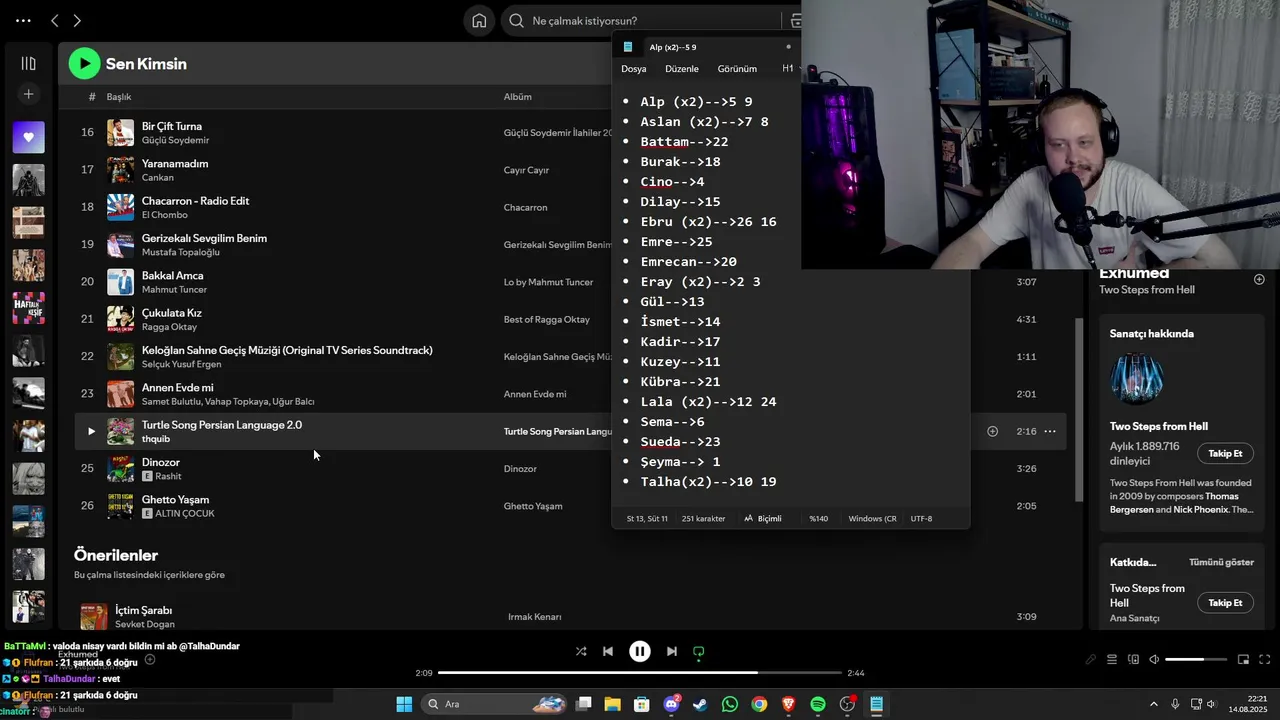Adjust the Spotify volume slider
The image size is (1280, 720).
1196,659
